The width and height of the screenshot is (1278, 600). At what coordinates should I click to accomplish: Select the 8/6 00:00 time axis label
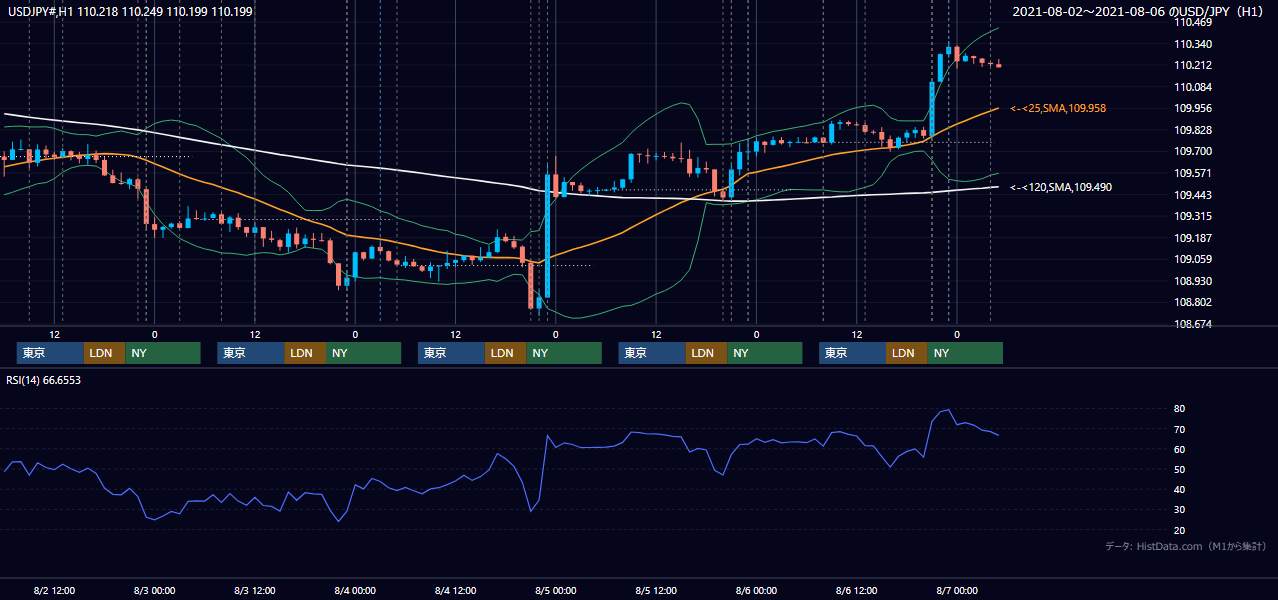[x=756, y=590]
